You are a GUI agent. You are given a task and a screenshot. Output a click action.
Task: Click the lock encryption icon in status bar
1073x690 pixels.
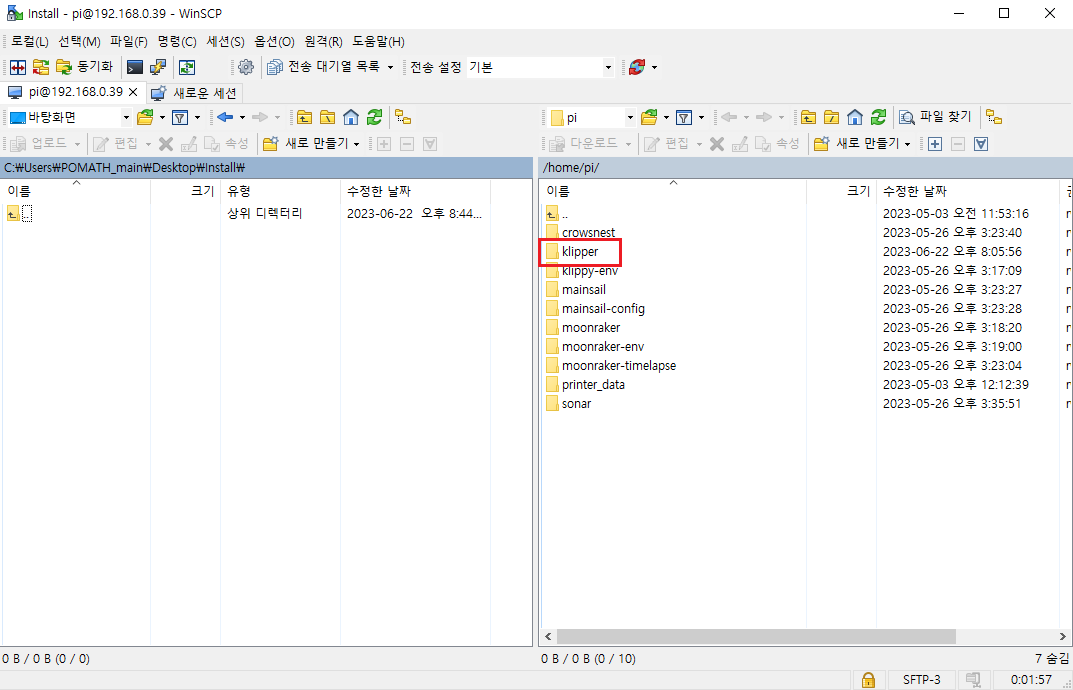coord(868,680)
